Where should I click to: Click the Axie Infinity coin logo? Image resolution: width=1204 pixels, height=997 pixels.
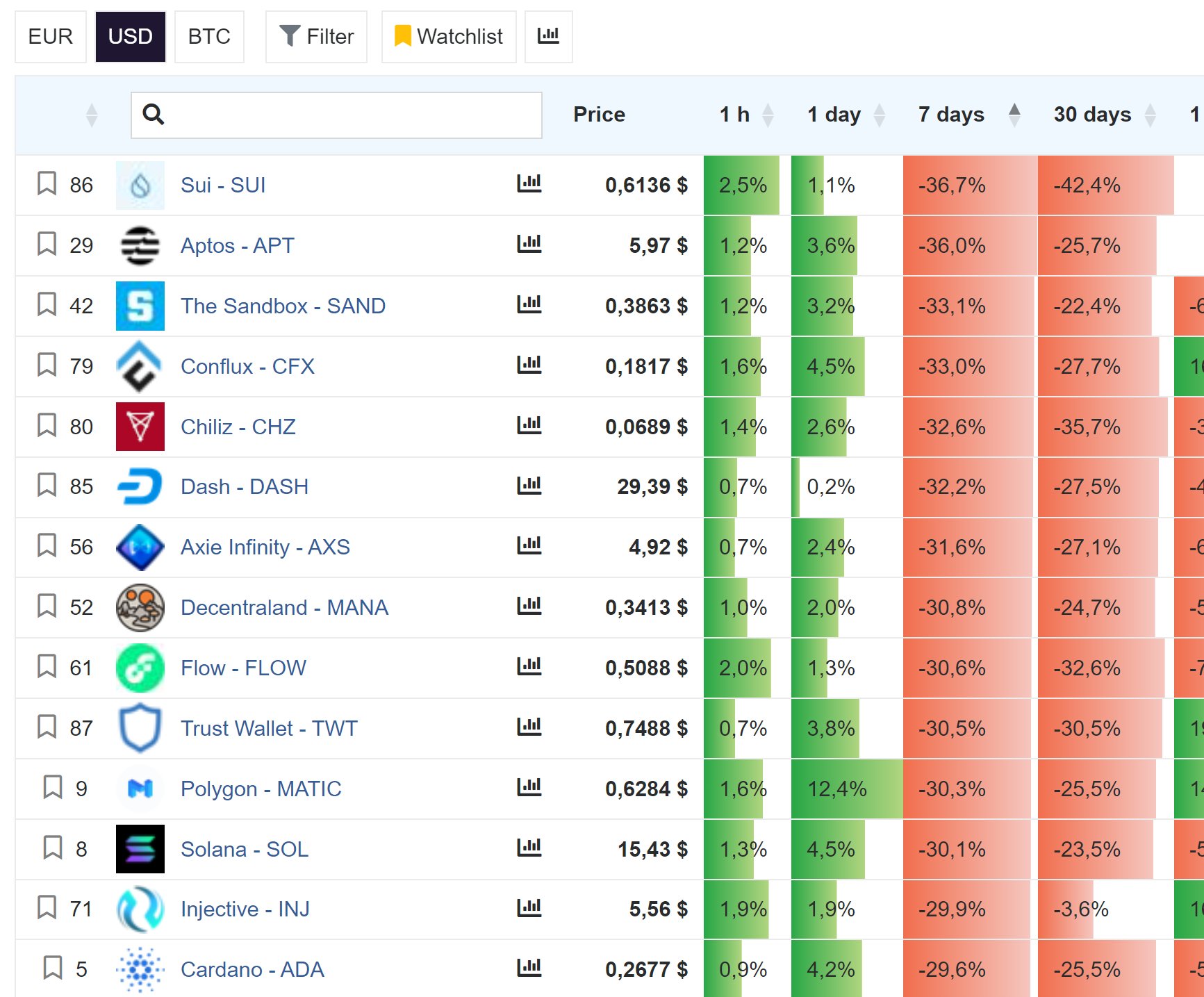pyautogui.click(x=140, y=547)
